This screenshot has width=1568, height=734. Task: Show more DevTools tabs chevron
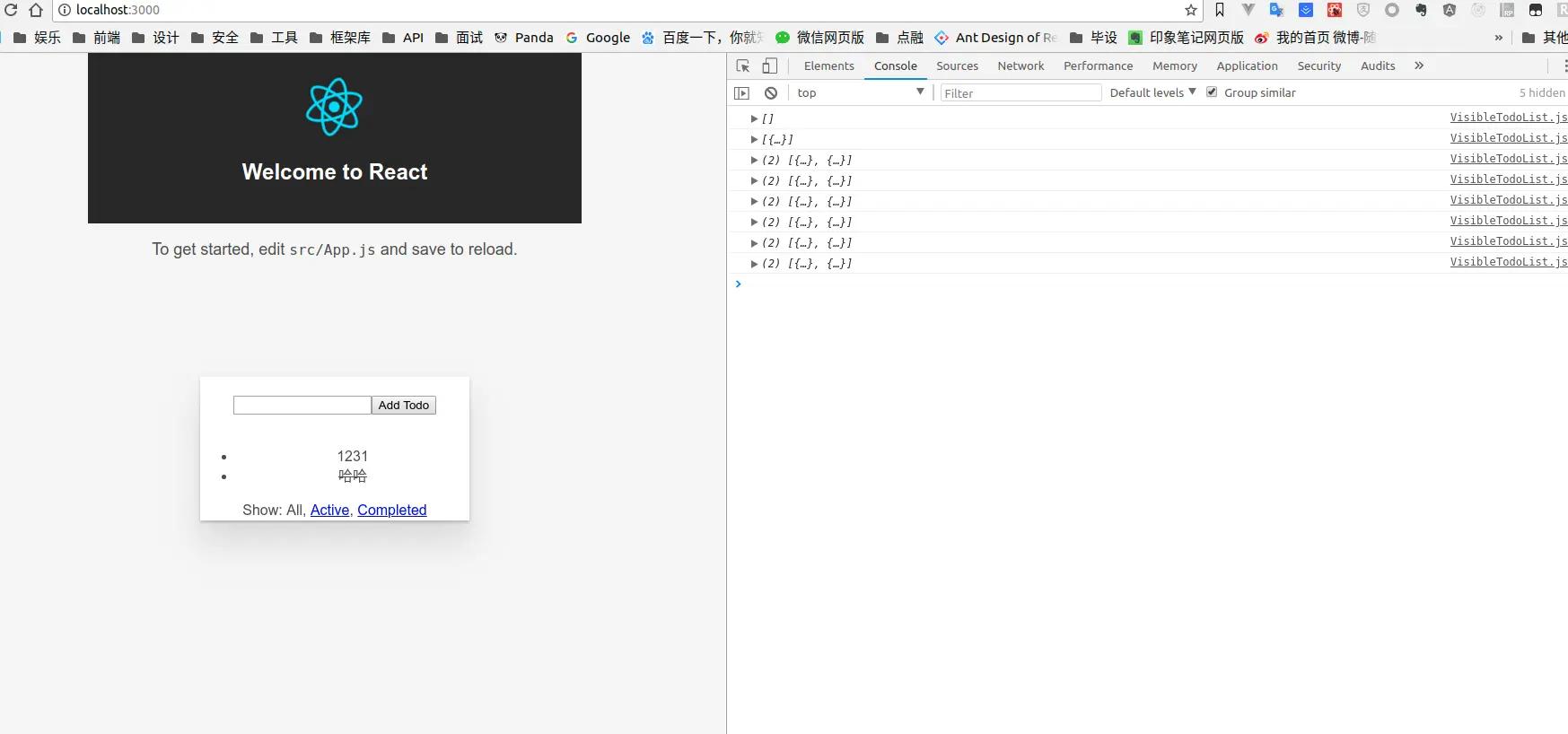[1419, 66]
